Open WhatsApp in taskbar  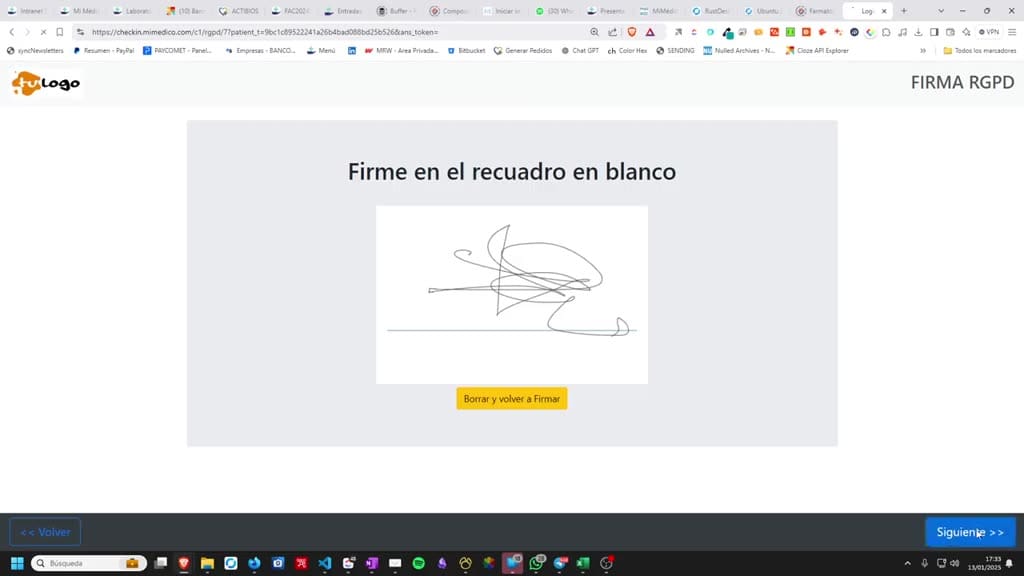click(x=536, y=563)
